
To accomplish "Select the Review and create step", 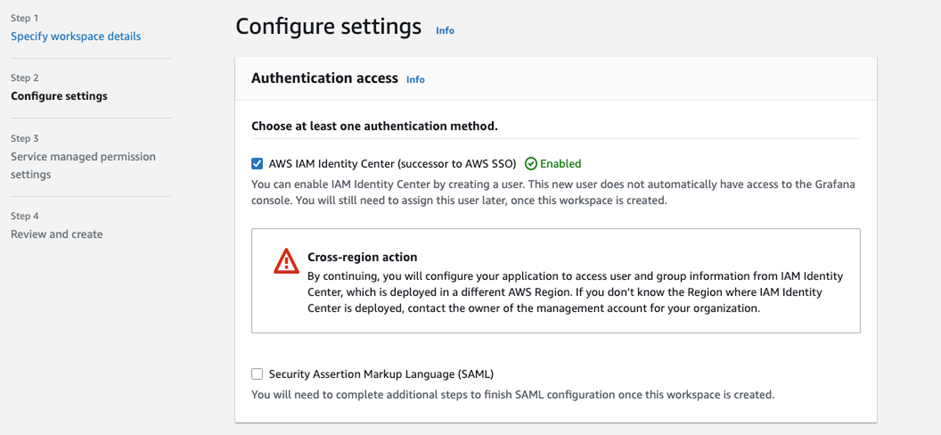I will point(56,234).
